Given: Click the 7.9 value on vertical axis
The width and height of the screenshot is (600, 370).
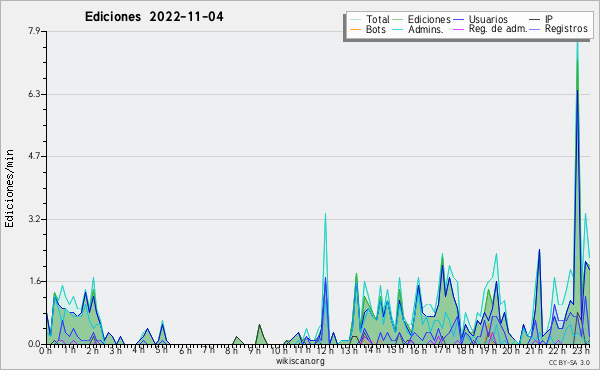Looking at the screenshot, I should pyautogui.click(x=34, y=31).
